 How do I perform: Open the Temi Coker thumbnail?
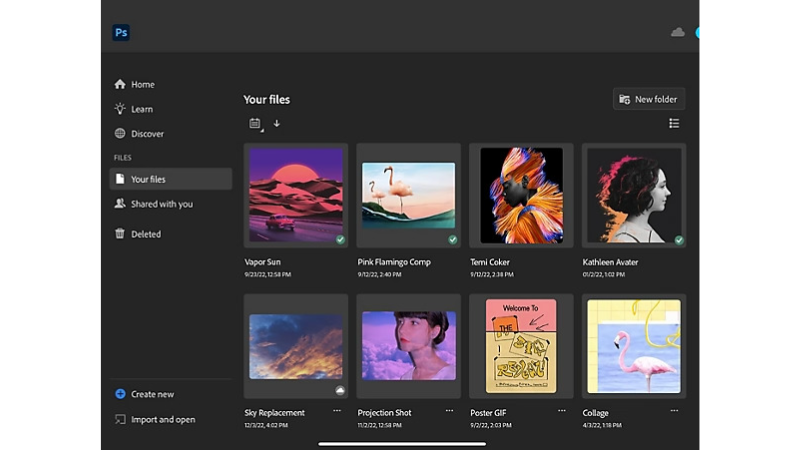pyautogui.click(x=521, y=195)
